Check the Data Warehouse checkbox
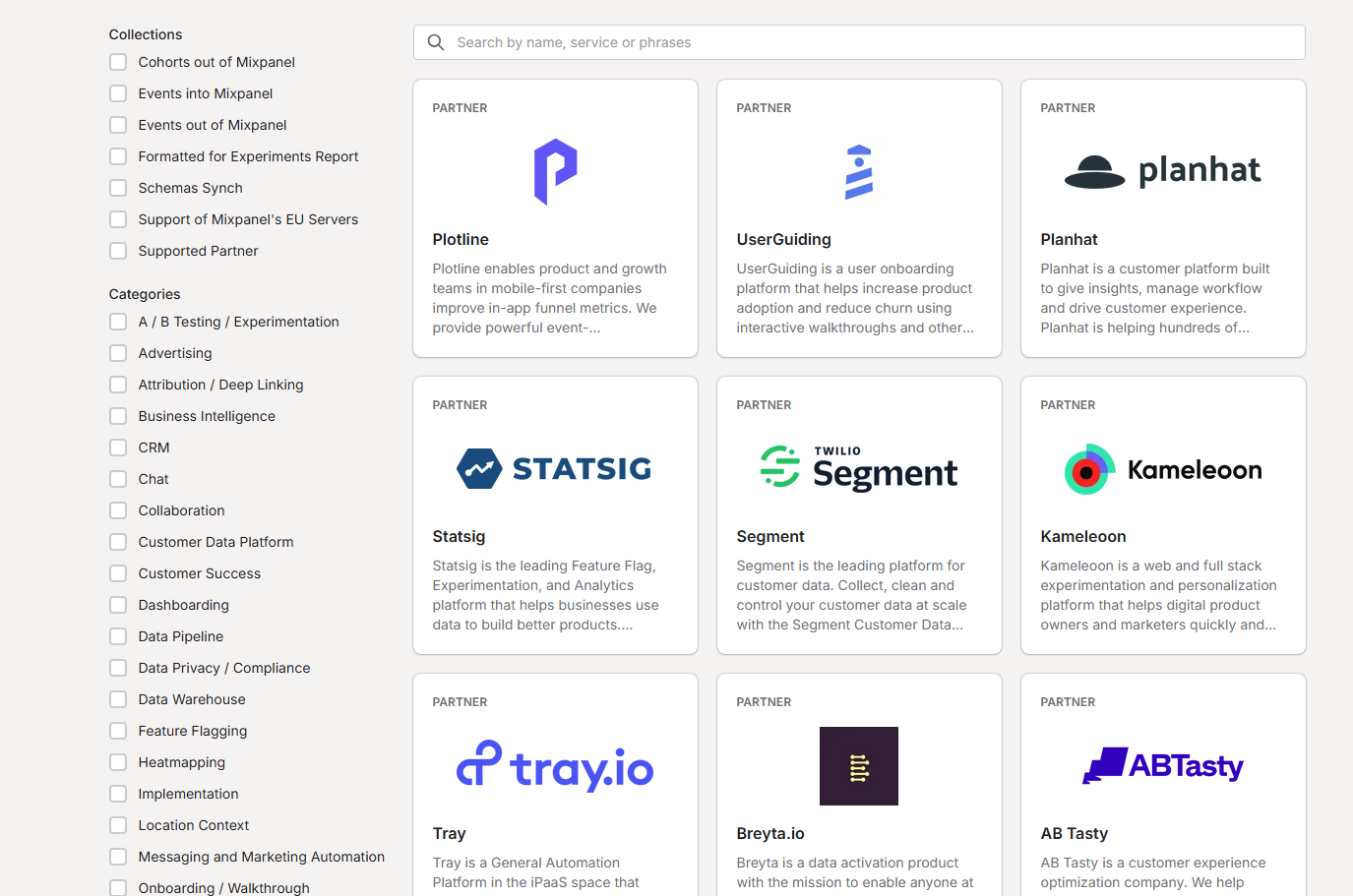 pyautogui.click(x=118, y=699)
